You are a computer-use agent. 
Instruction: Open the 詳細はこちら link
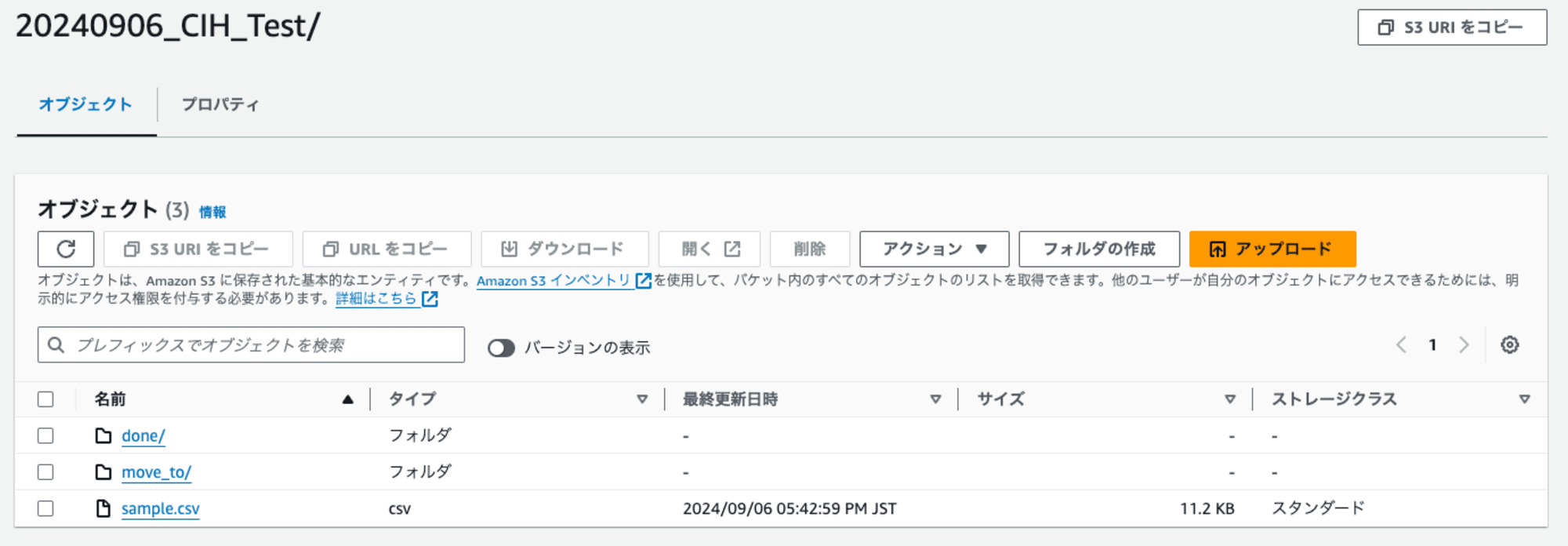(x=376, y=299)
